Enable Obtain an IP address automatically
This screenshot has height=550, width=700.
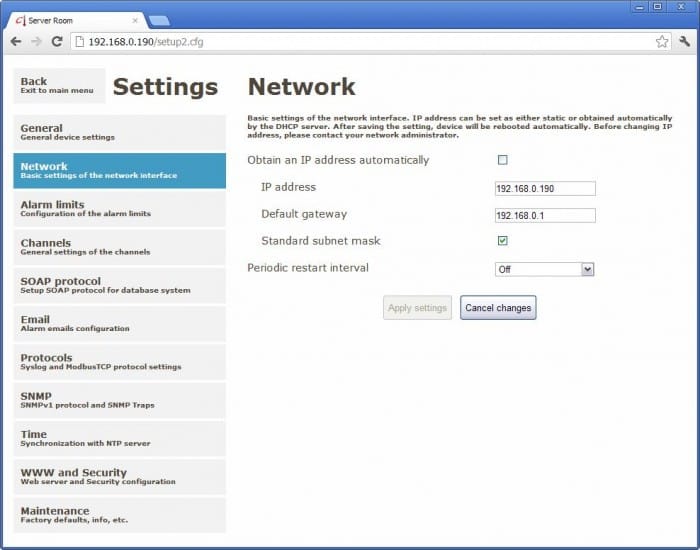(x=502, y=160)
